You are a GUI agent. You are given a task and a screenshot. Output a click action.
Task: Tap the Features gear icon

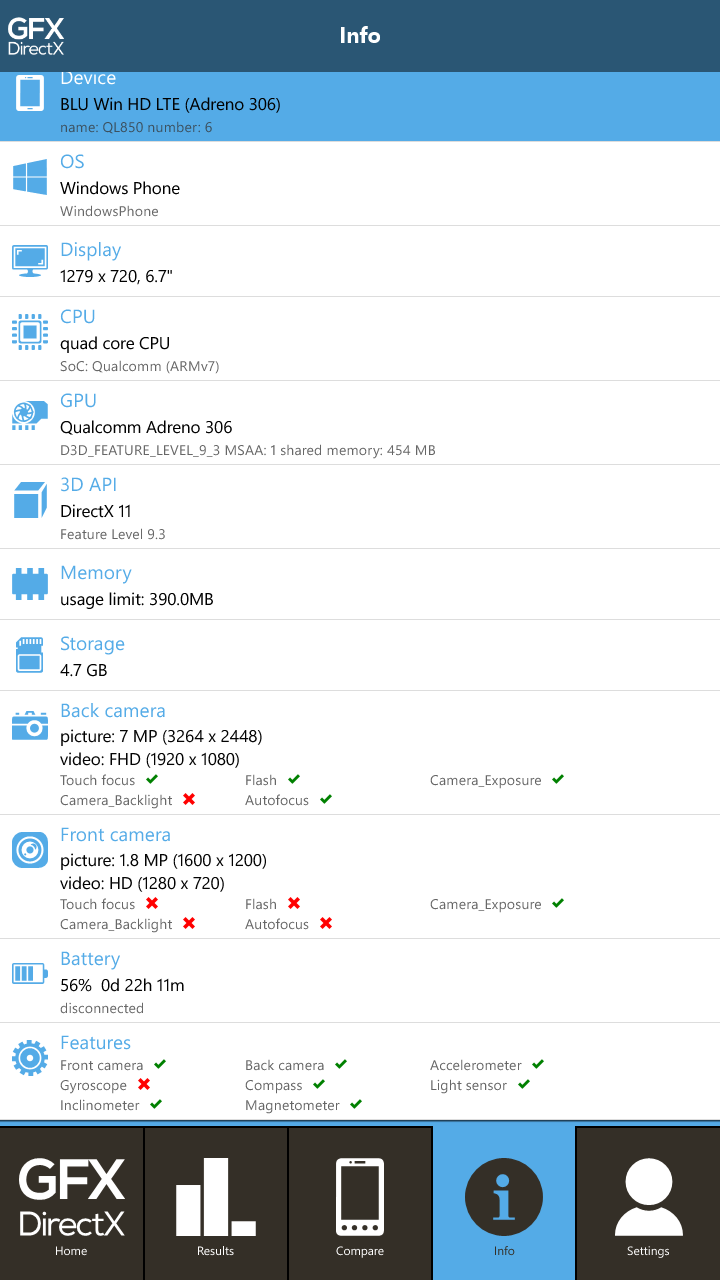30,1057
